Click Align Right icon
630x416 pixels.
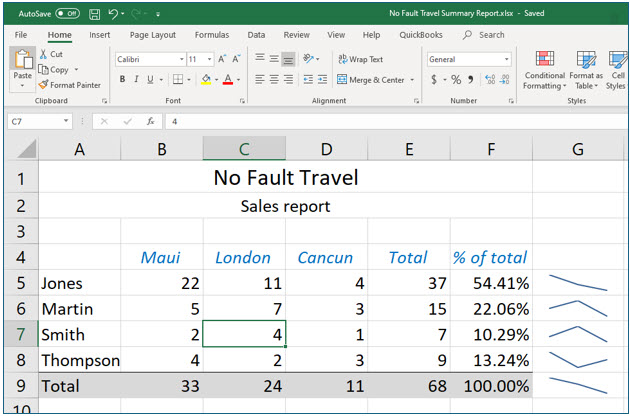[288, 79]
